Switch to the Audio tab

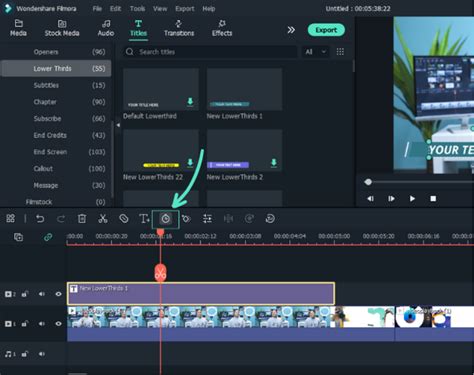click(x=106, y=28)
